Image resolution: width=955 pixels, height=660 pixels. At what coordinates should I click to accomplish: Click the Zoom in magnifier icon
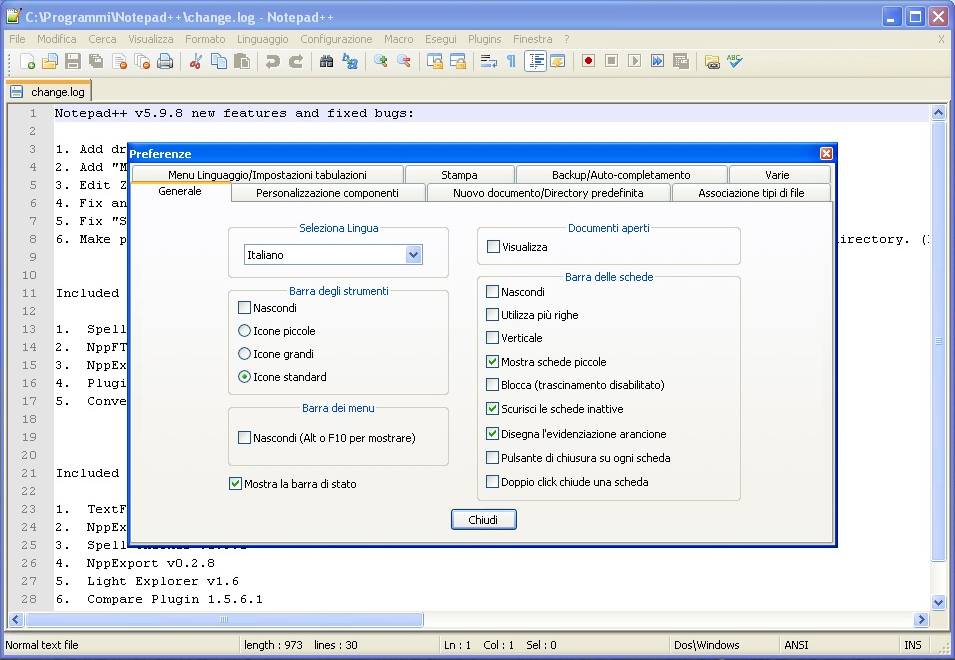381,62
